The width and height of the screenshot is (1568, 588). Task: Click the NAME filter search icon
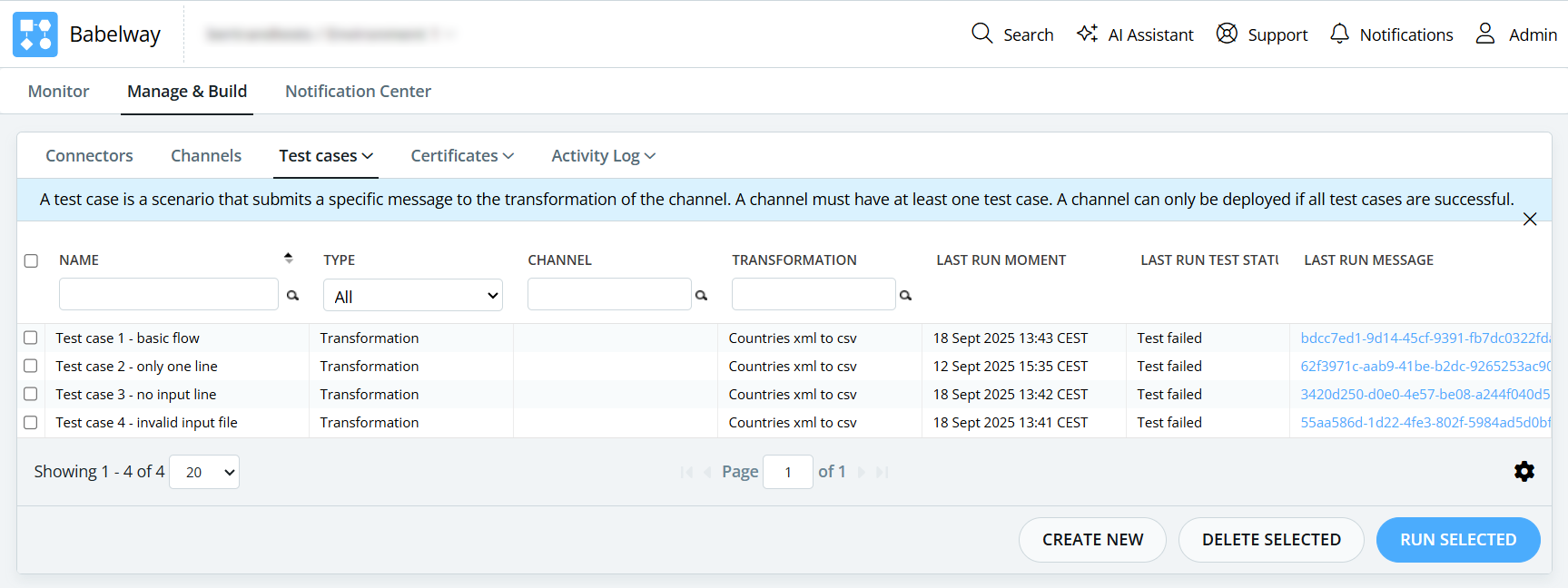click(x=292, y=295)
